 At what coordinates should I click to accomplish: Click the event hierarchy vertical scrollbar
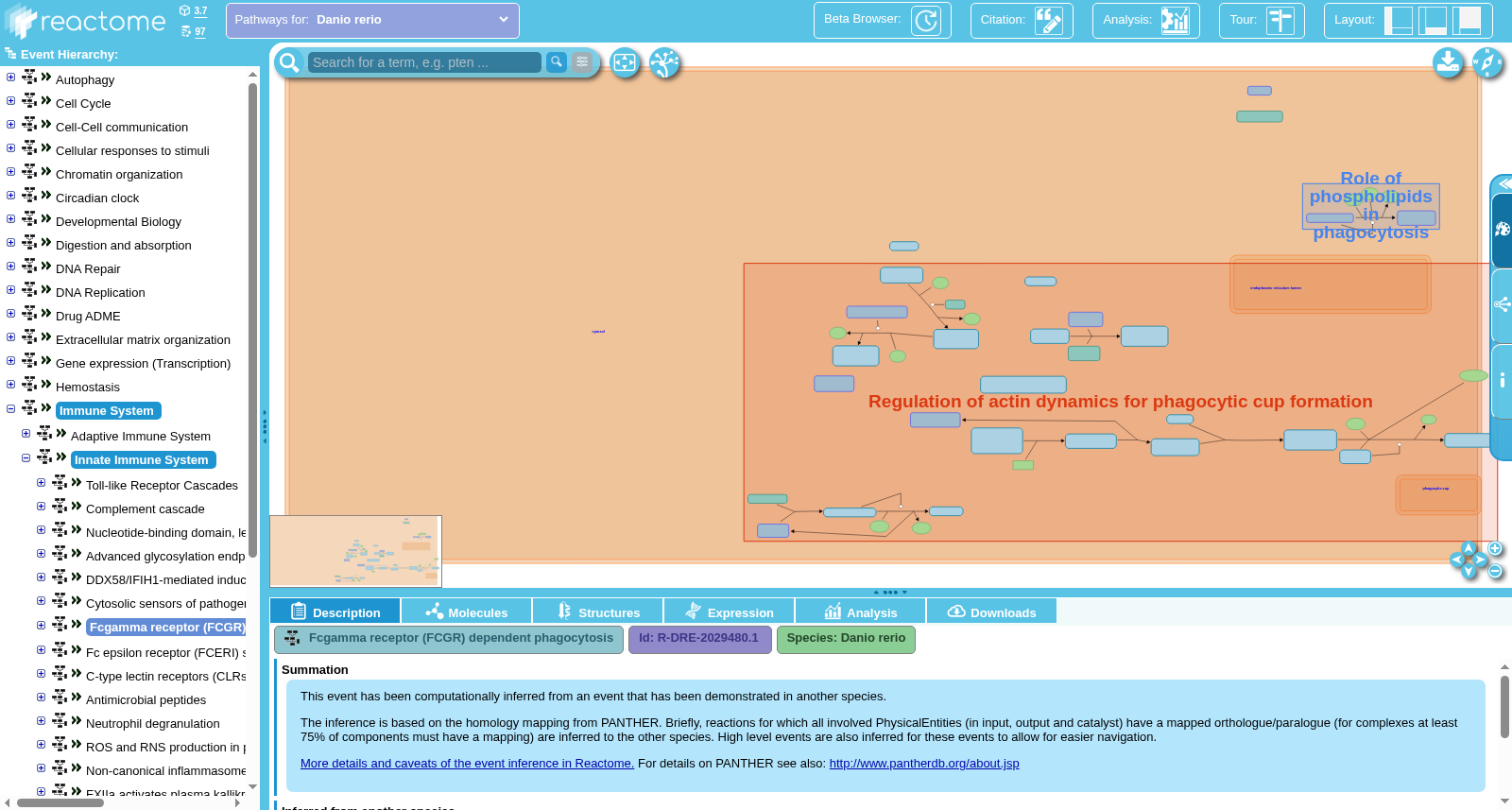click(x=252, y=321)
